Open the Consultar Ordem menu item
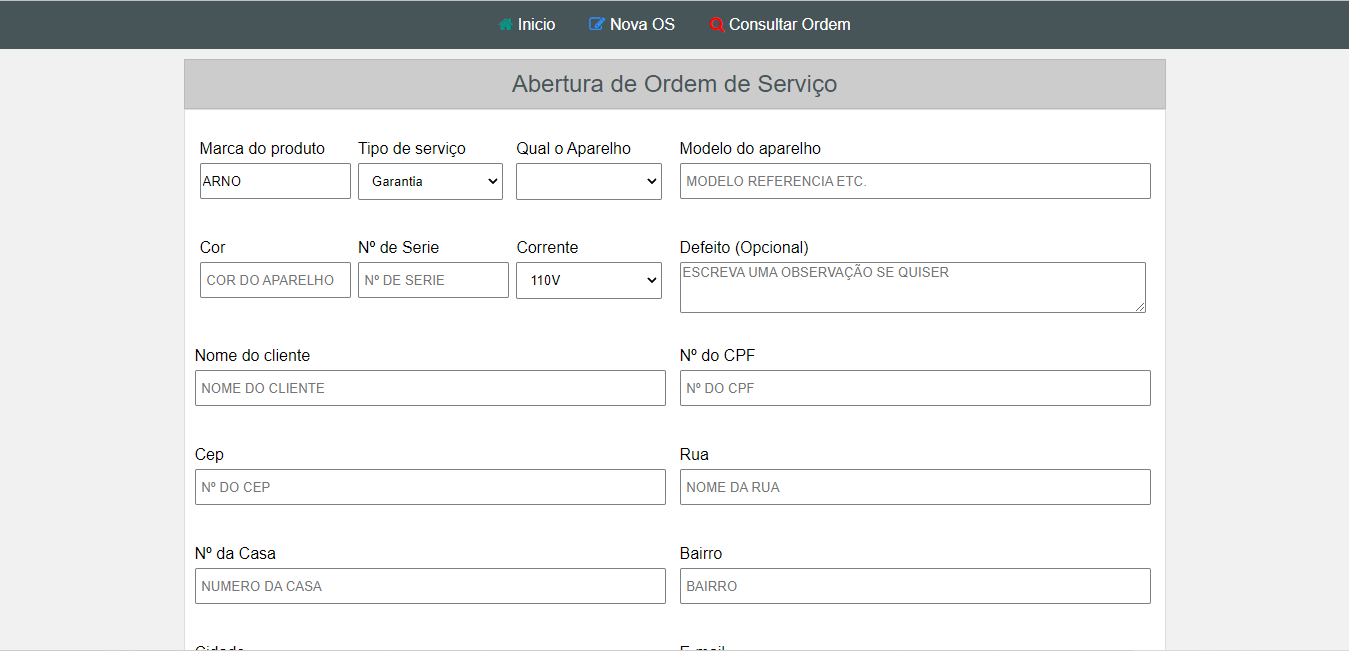 tap(789, 24)
